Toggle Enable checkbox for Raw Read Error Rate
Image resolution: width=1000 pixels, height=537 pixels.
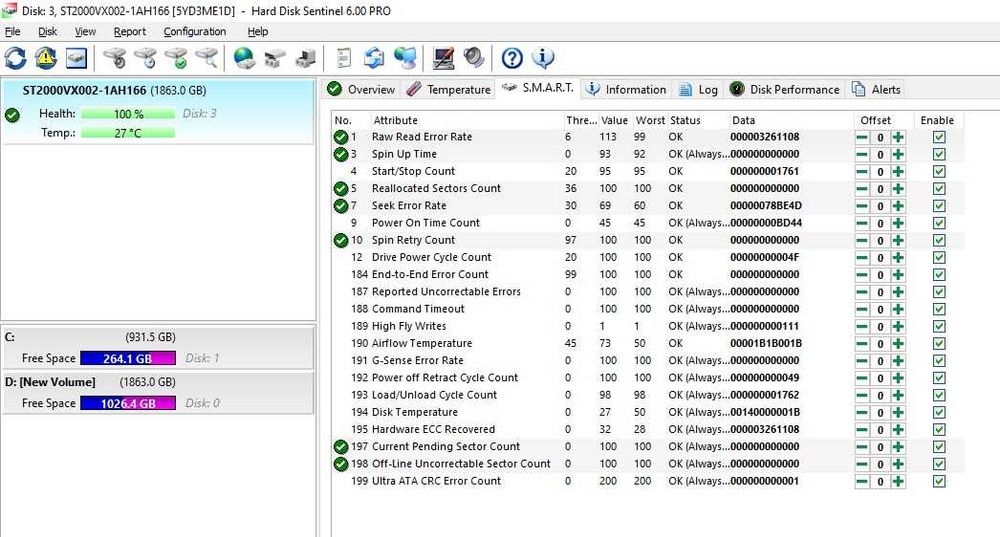click(x=939, y=137)
